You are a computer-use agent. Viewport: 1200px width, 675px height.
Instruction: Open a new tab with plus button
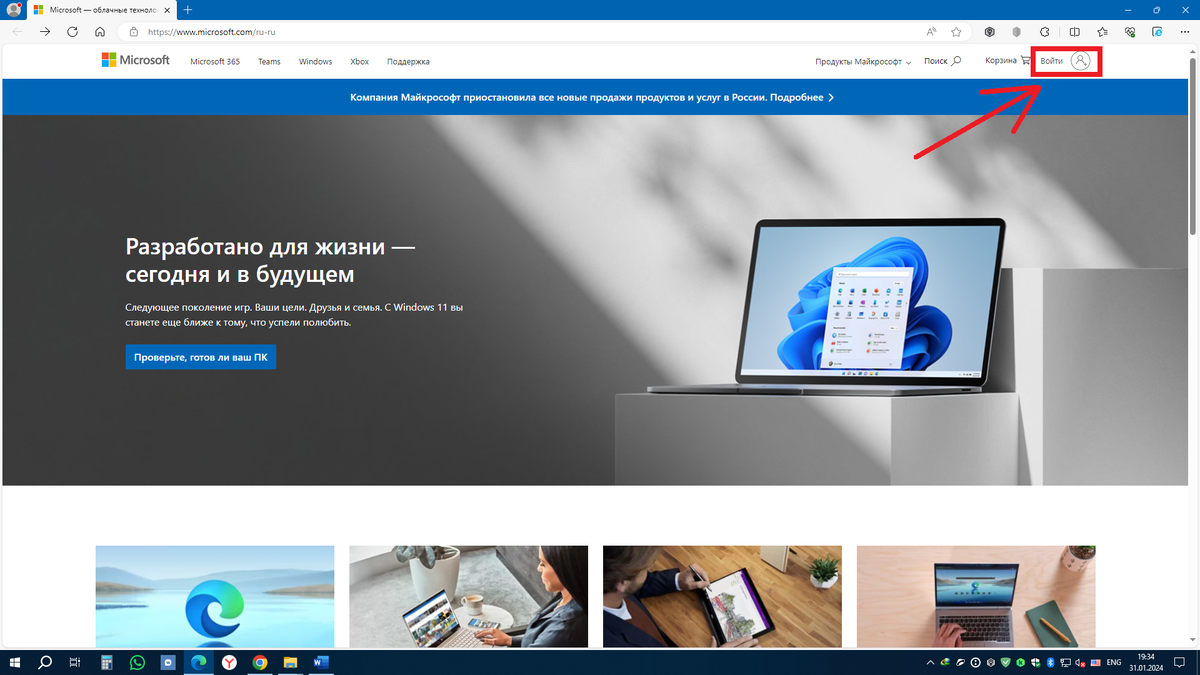187,9
